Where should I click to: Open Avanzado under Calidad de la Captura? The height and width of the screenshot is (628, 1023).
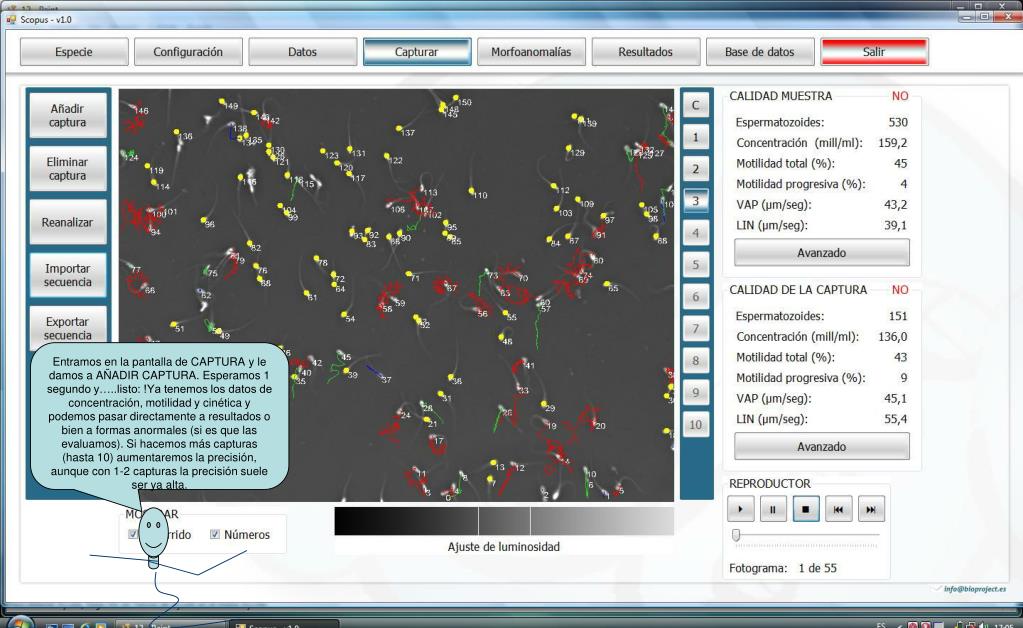[x=821, y=447]
